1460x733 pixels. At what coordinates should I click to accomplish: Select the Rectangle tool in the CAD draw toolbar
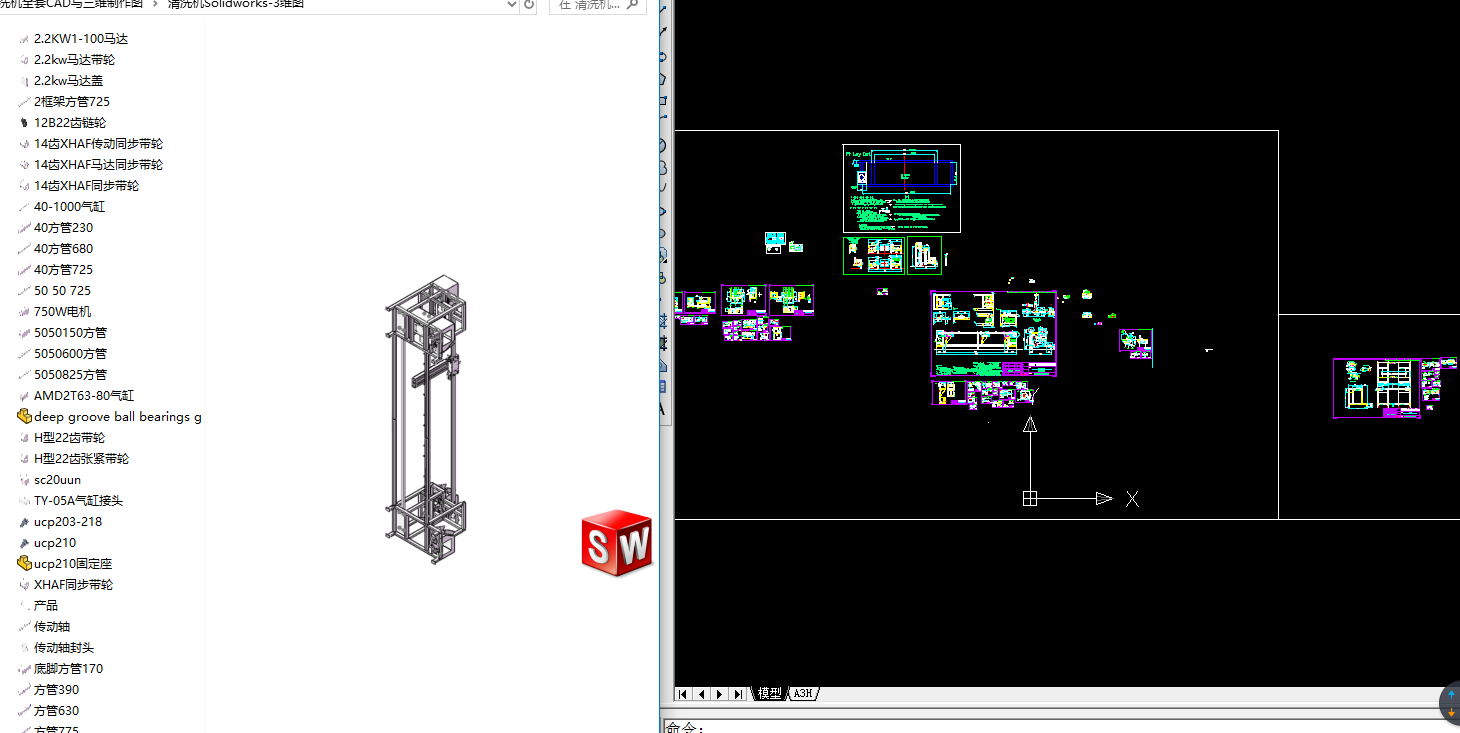tap(662, 100)
